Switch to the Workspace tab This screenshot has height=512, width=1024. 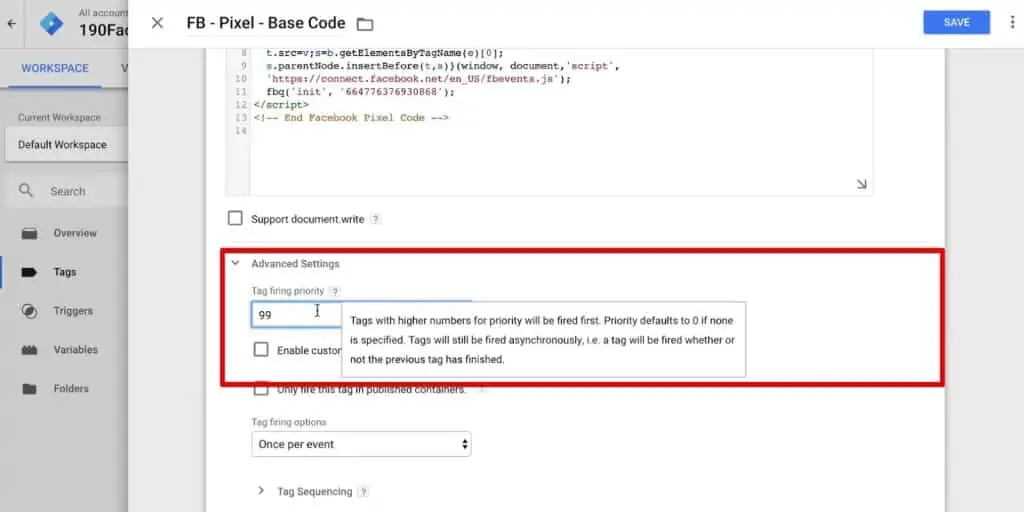(55, 68)
